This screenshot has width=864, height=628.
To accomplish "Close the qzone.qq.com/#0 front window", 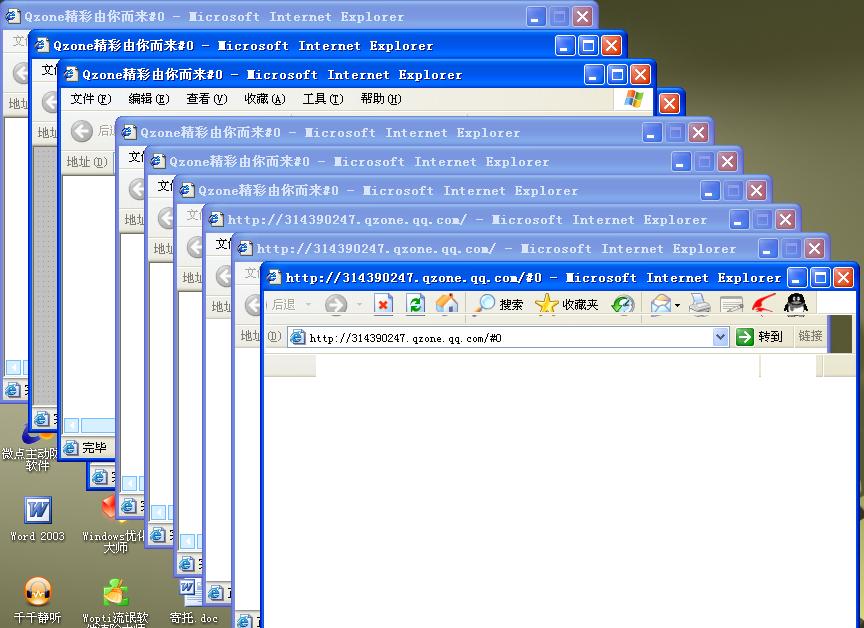I will 843,278.
